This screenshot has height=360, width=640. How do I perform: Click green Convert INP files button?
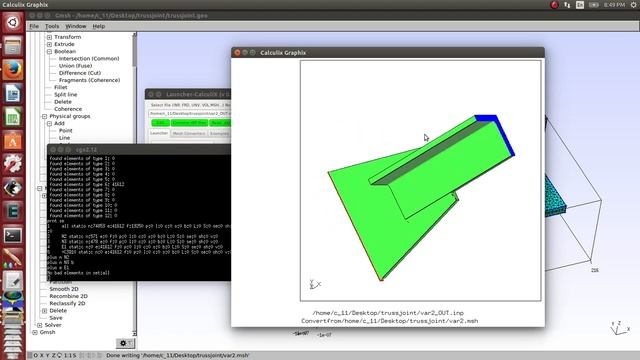(189, 123)
